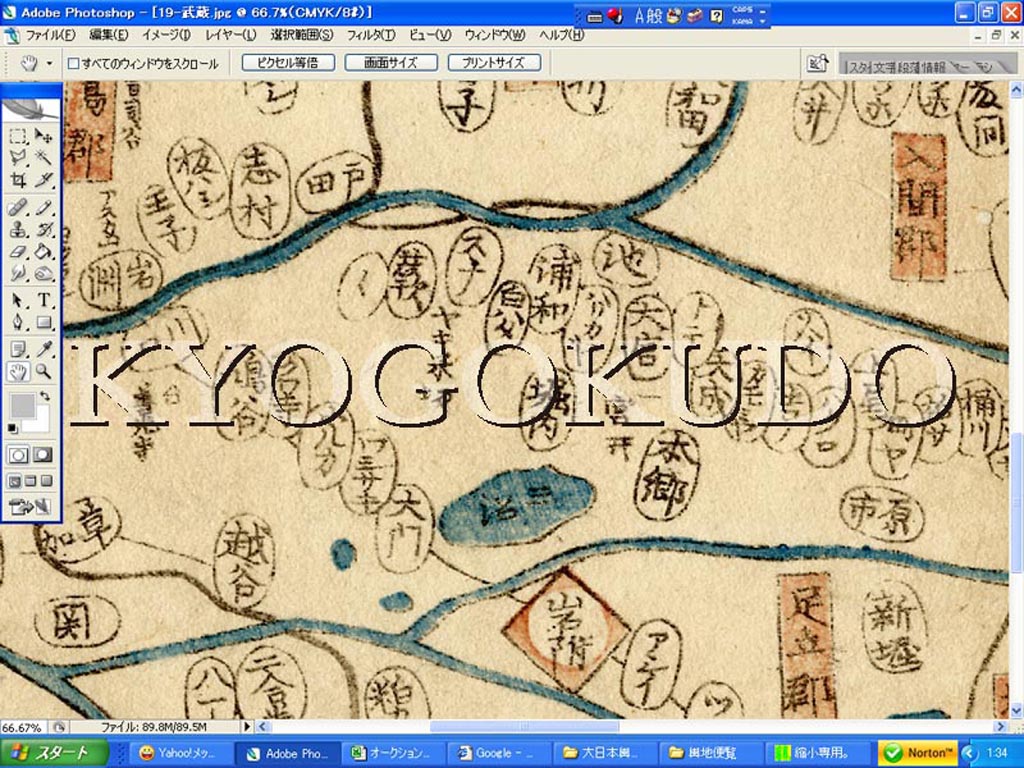
Task: Click the ピクセル等倍 button
Action: [288, 63]
